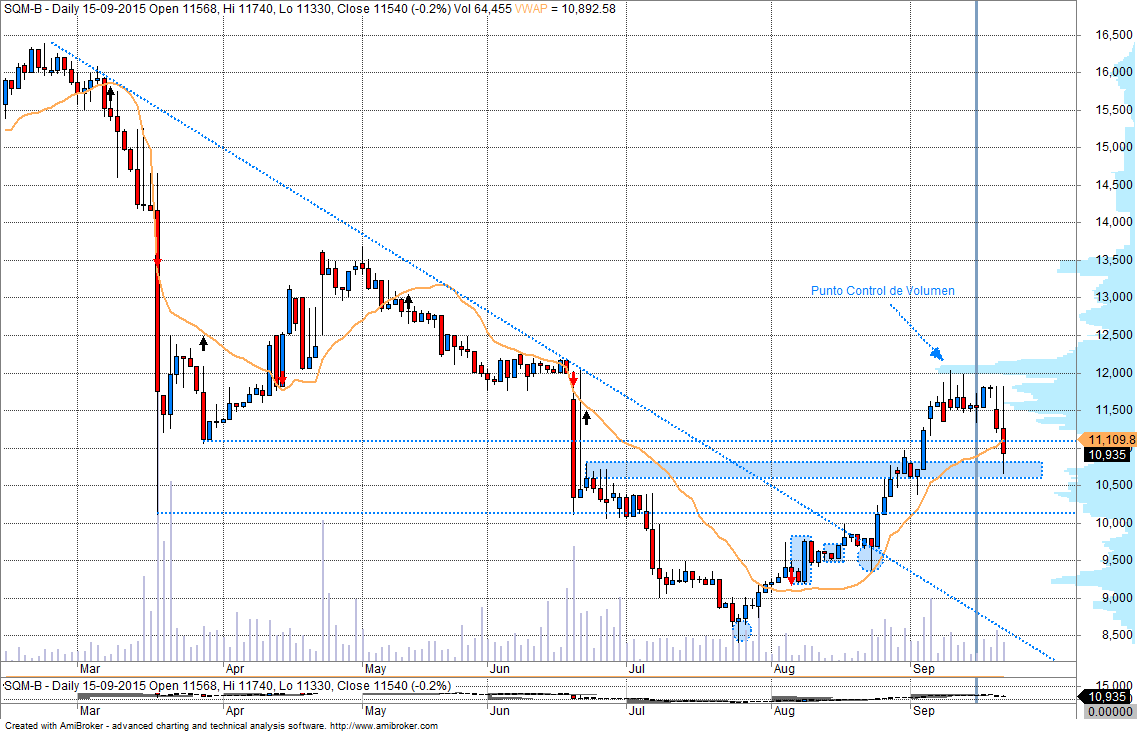Image resolution: width=1137 pixels, height=732 pixels.
Task: Click the orange 11,109.8 price label
Action: (x=1110, y=440)
